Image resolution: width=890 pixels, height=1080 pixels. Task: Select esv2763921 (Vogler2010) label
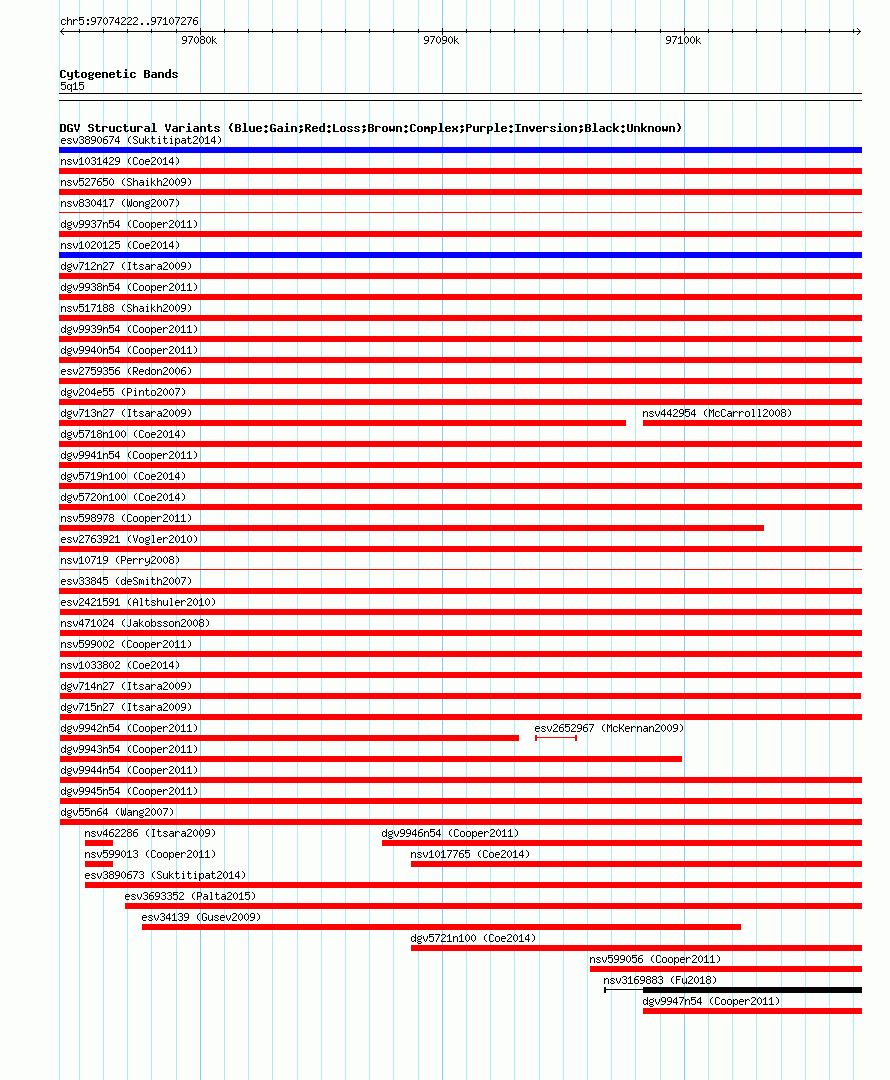click(x=129, y=539)
